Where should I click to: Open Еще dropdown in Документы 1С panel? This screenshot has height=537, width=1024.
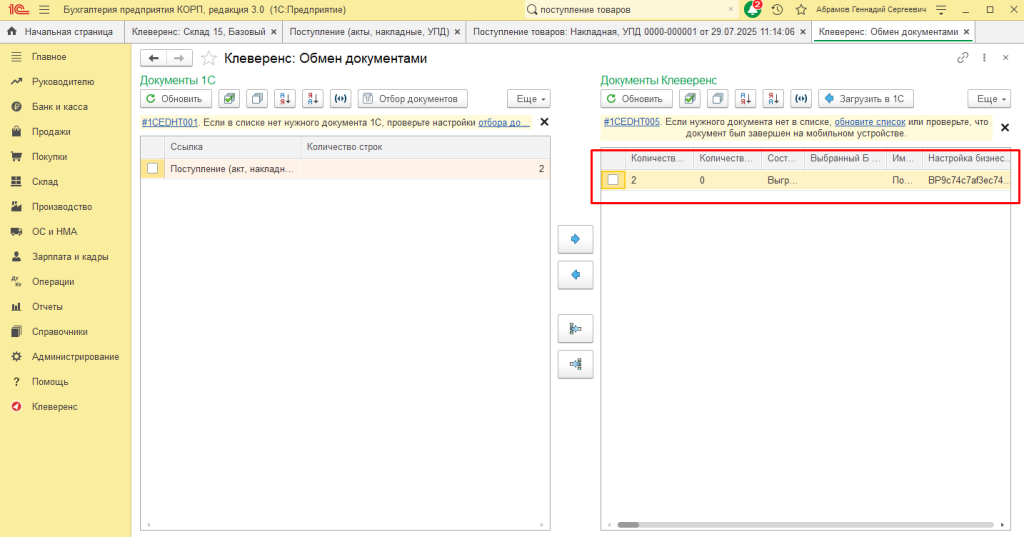[529, 99]
